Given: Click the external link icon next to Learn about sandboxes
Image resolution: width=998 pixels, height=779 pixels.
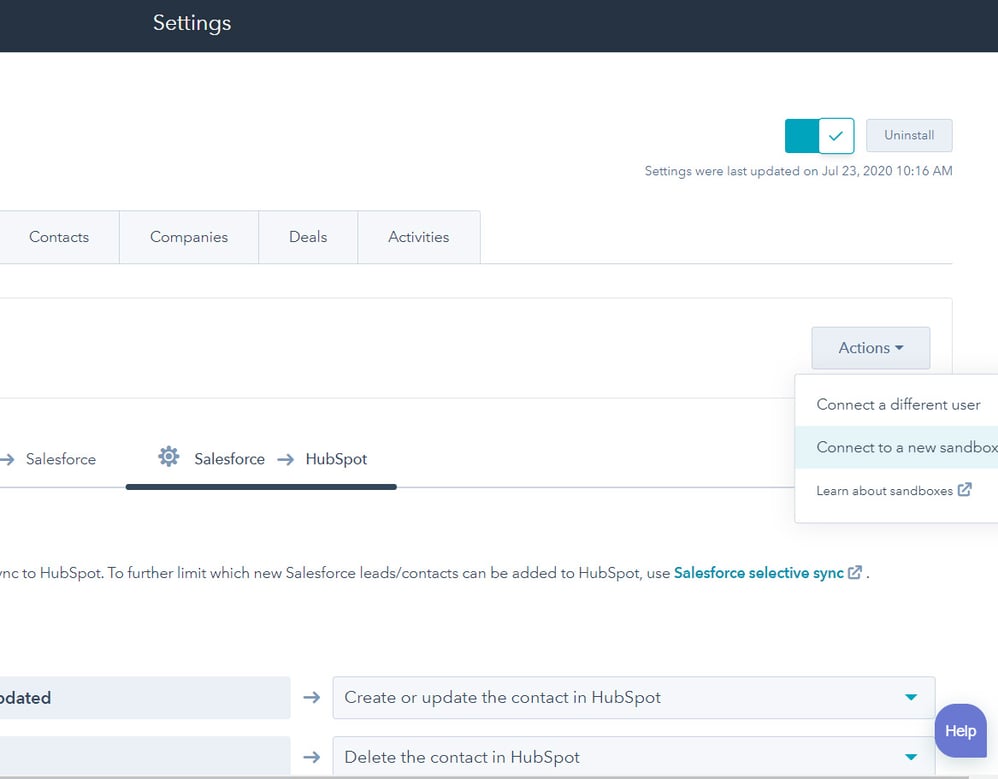Looking at the screenshot, I should point(963,490).
